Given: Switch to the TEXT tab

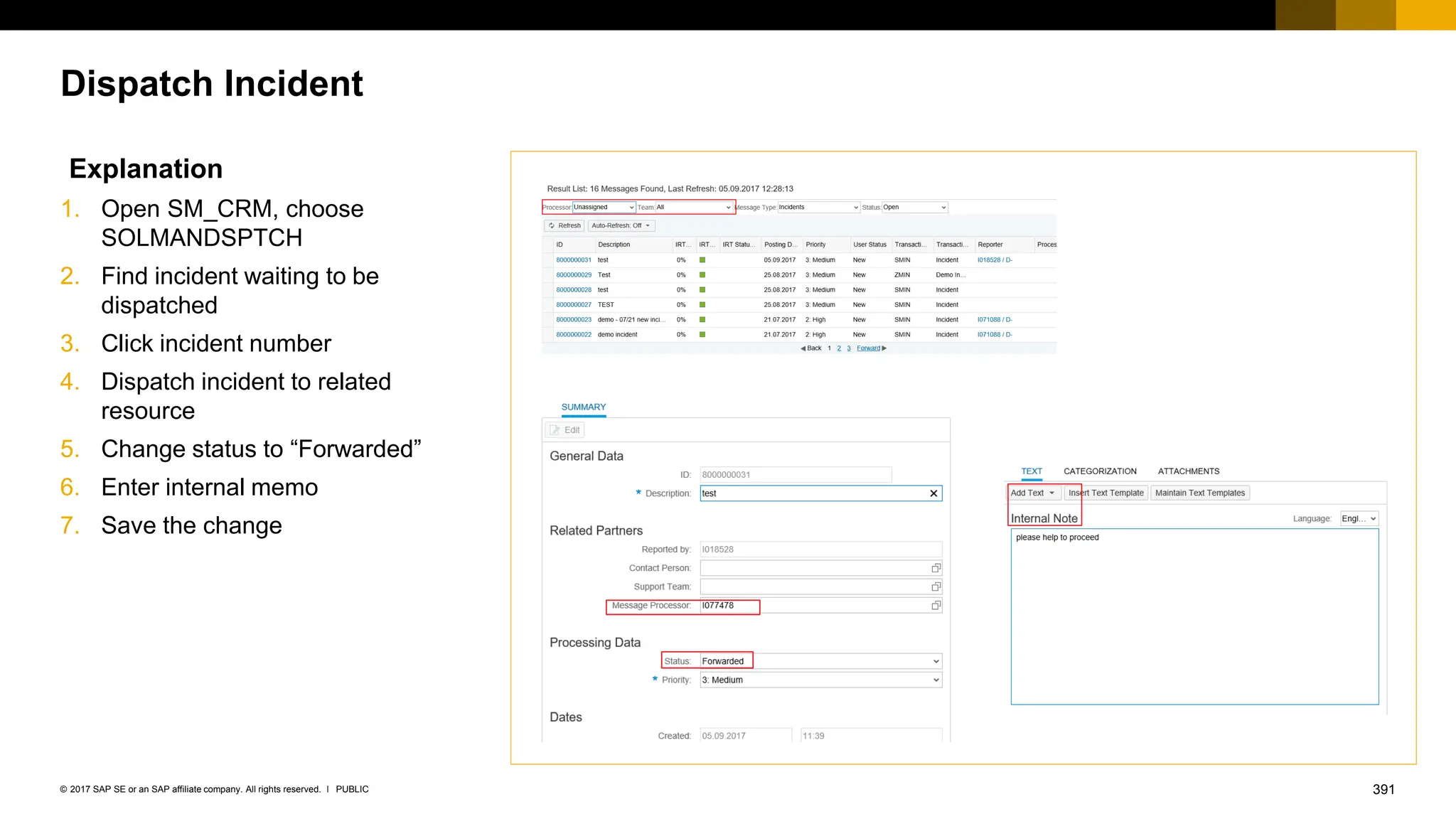Looking at the screenshot, I should click(x=1032, y=471).
